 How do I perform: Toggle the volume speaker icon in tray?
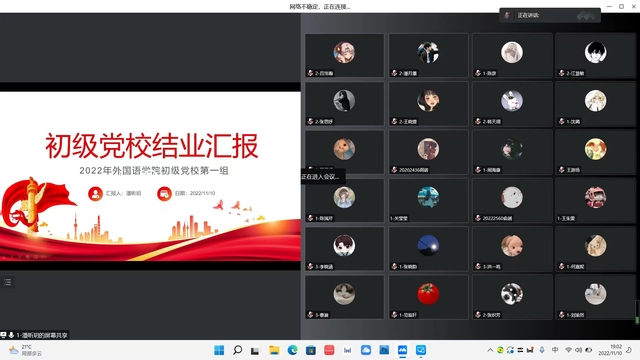tap(578, 350)
